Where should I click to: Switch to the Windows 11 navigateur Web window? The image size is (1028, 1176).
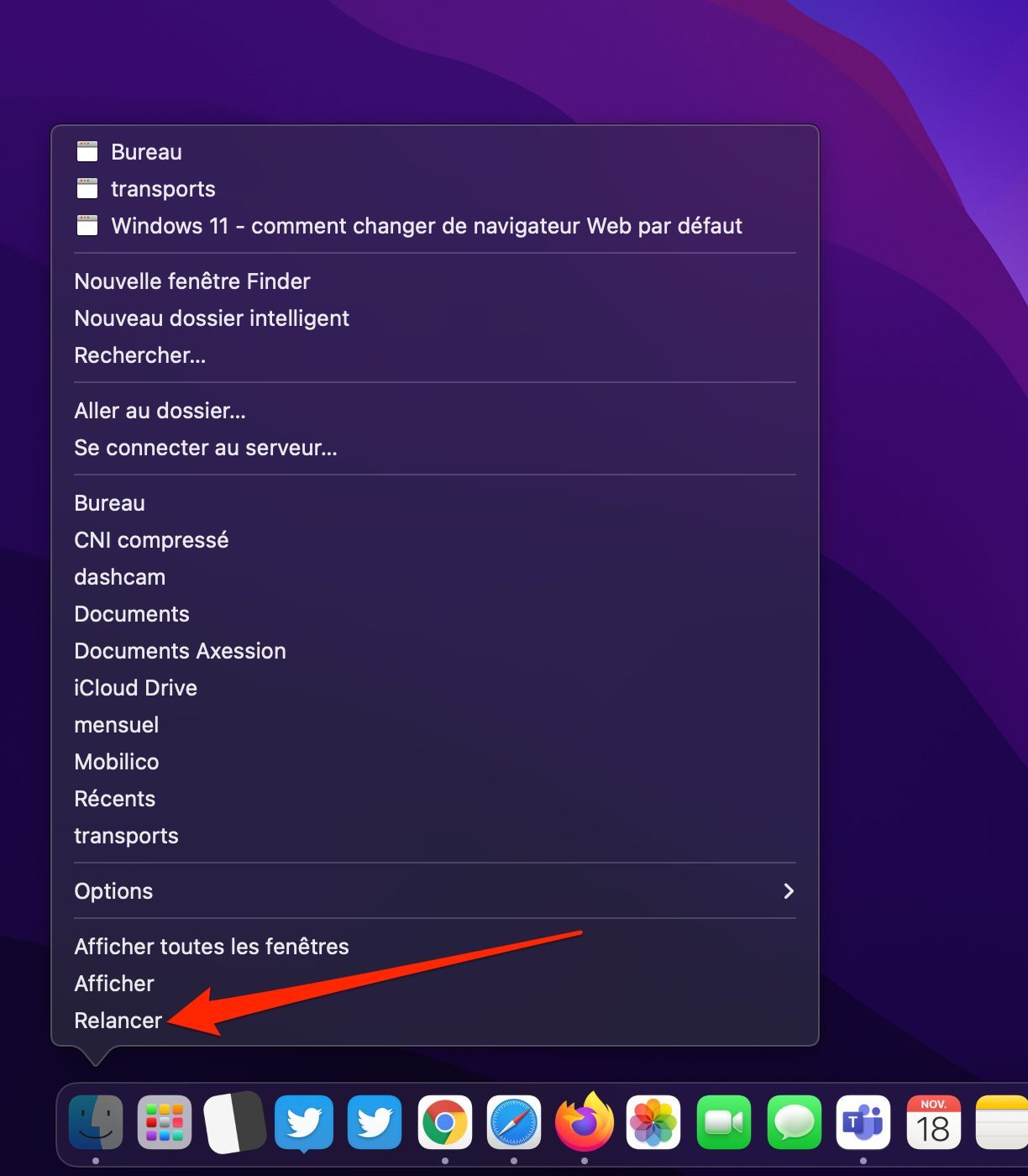pos(435,226)
